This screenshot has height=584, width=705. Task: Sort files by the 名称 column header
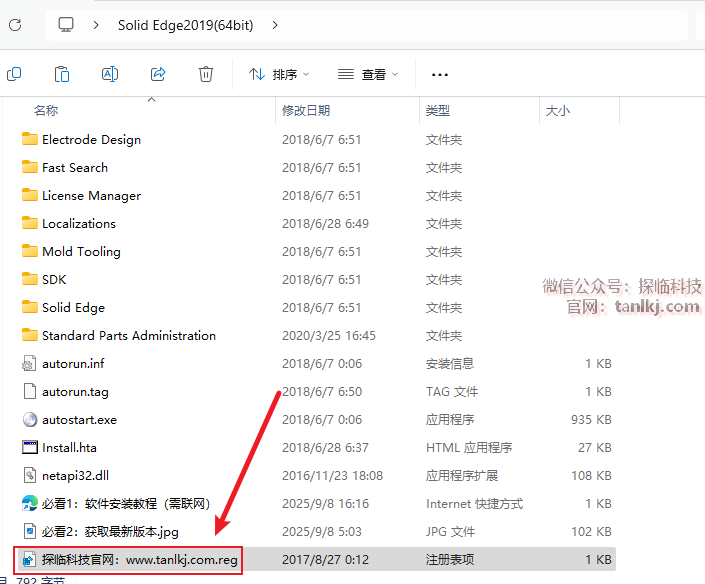click(x=46, y=111)
